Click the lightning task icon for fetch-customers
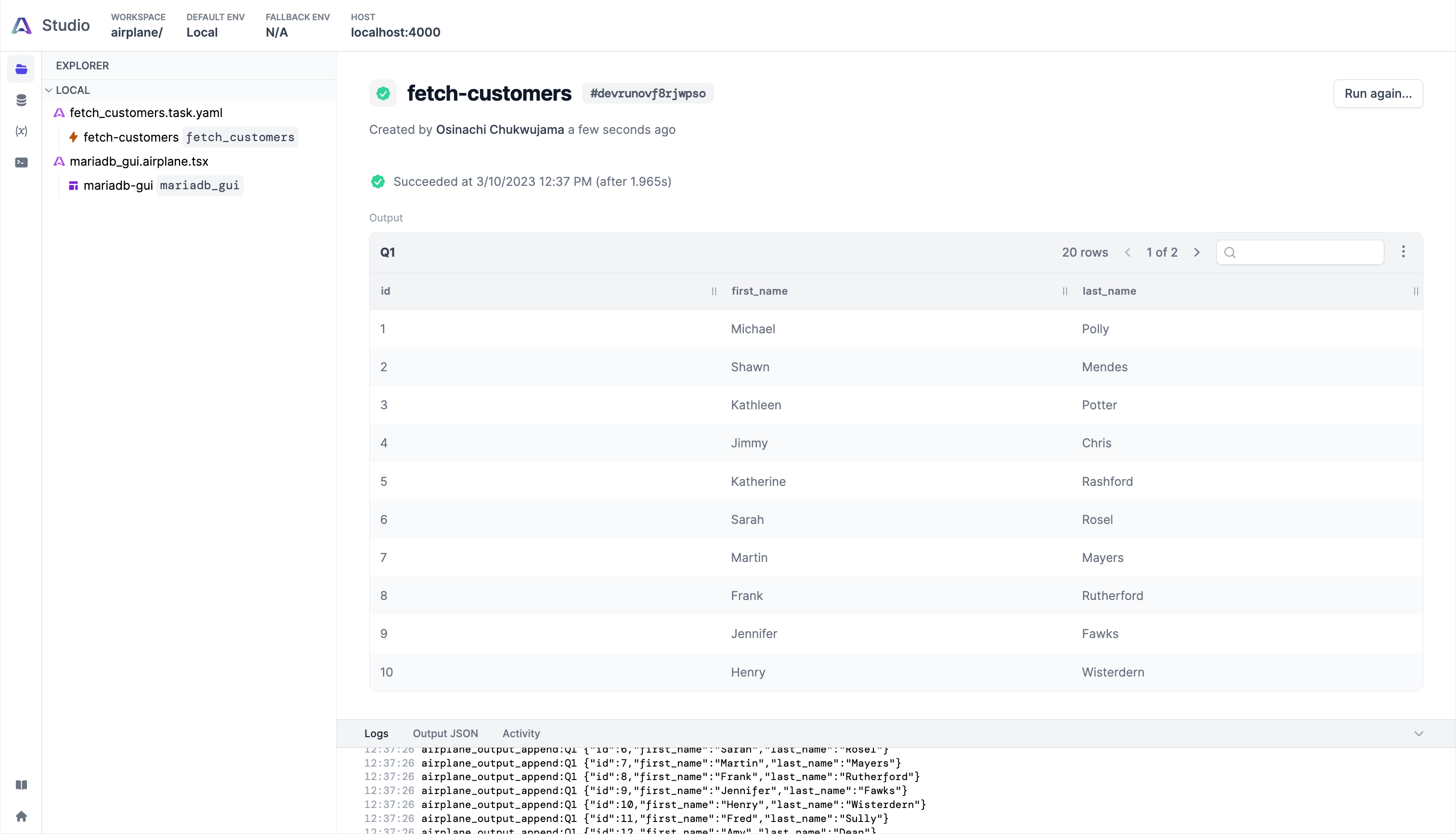1456x834 pixels. pyautogui.click(x=73, y=137)
